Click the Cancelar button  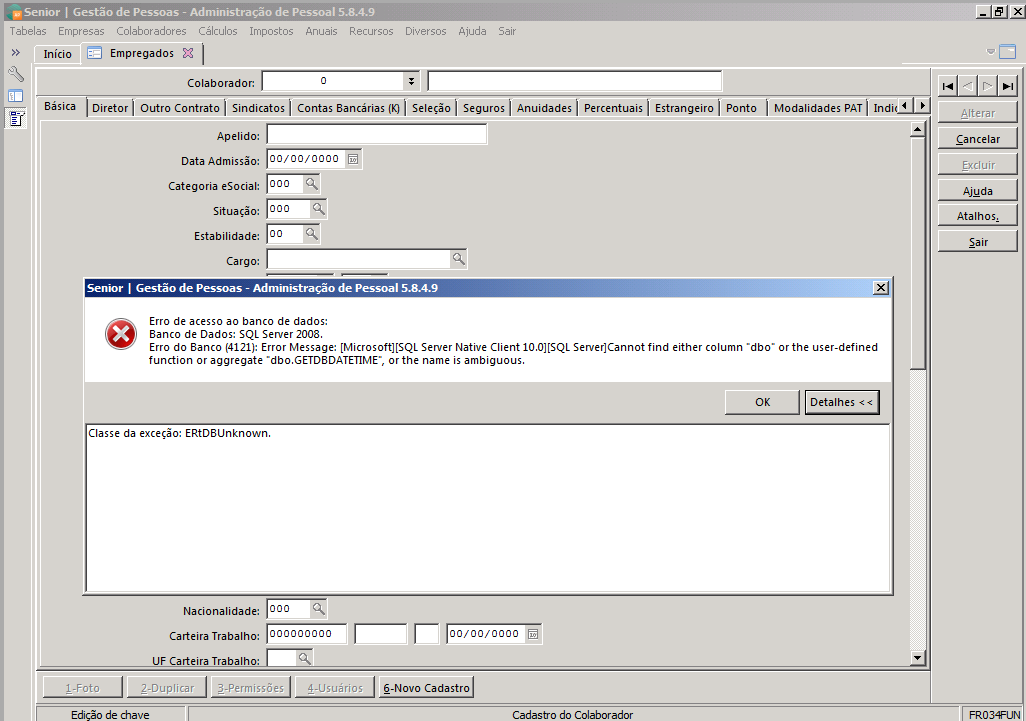[977, 139]
